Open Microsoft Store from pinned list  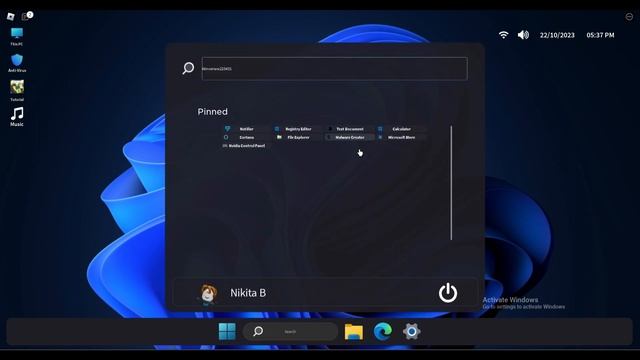point(401,137)
